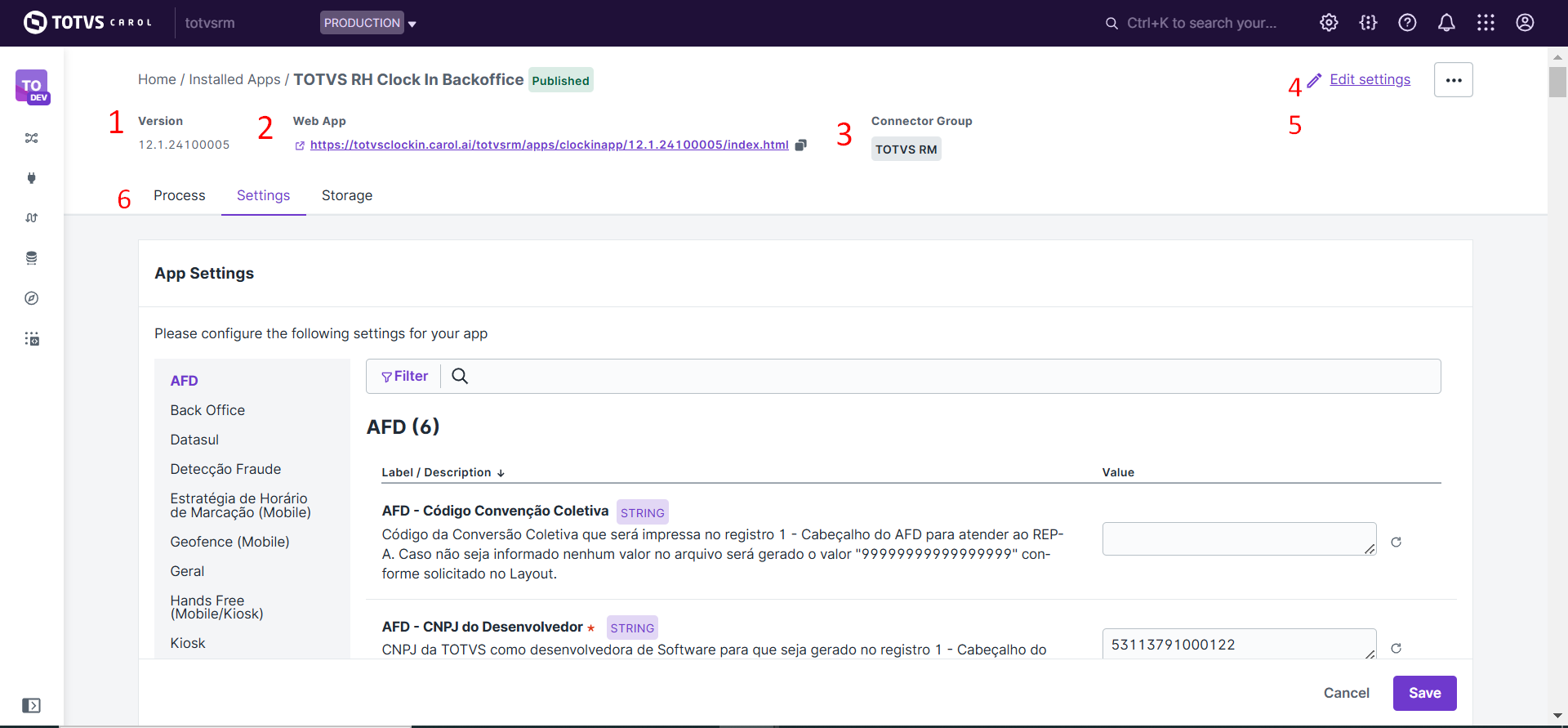Click the magnifier icon in settings filter bar

(460, 376)
